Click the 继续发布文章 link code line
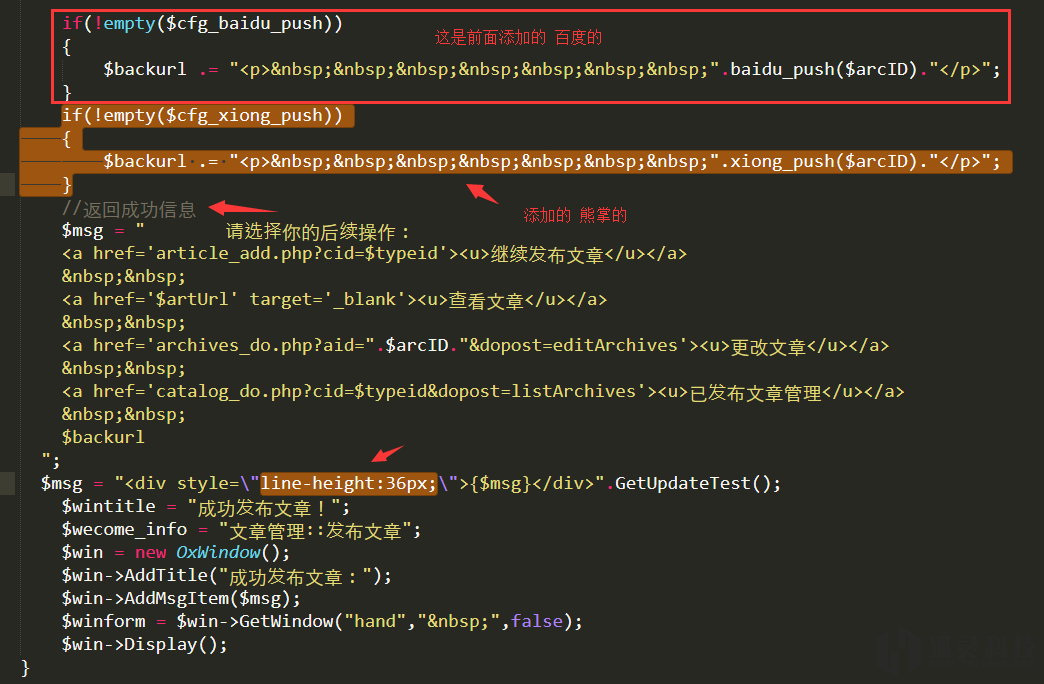The image size is (1044, 684). coord(374,254)
